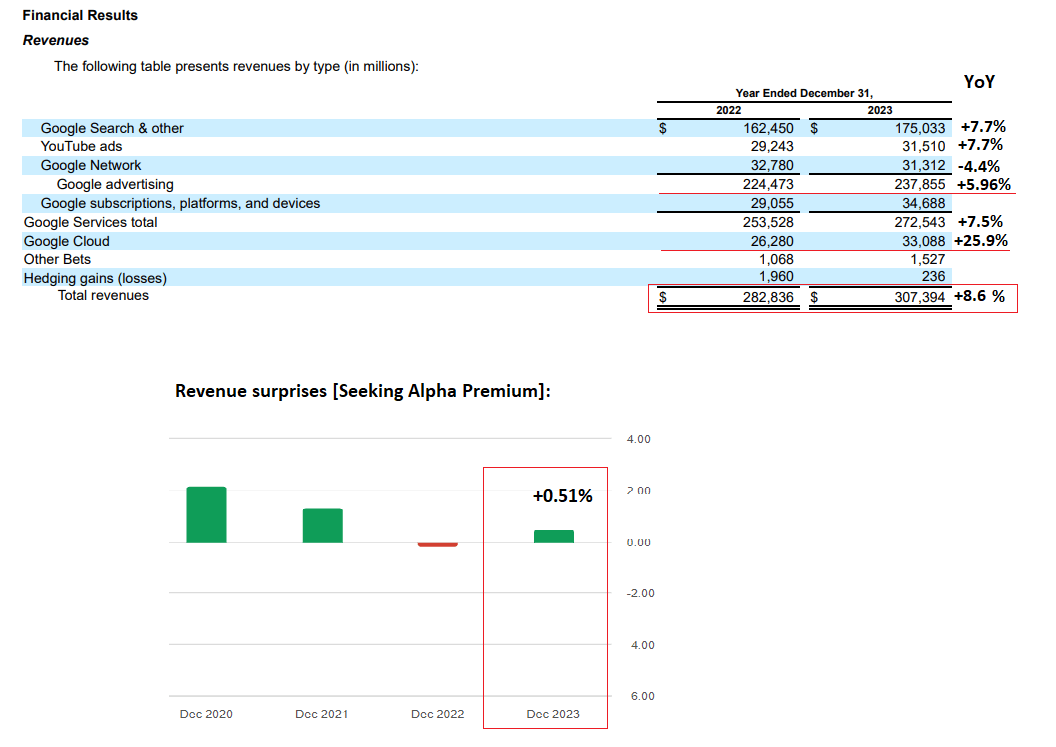Screen dimensions: 1056x747
Task: Click the green Dec 2020 revenue surprise bar
Action: 206,515
